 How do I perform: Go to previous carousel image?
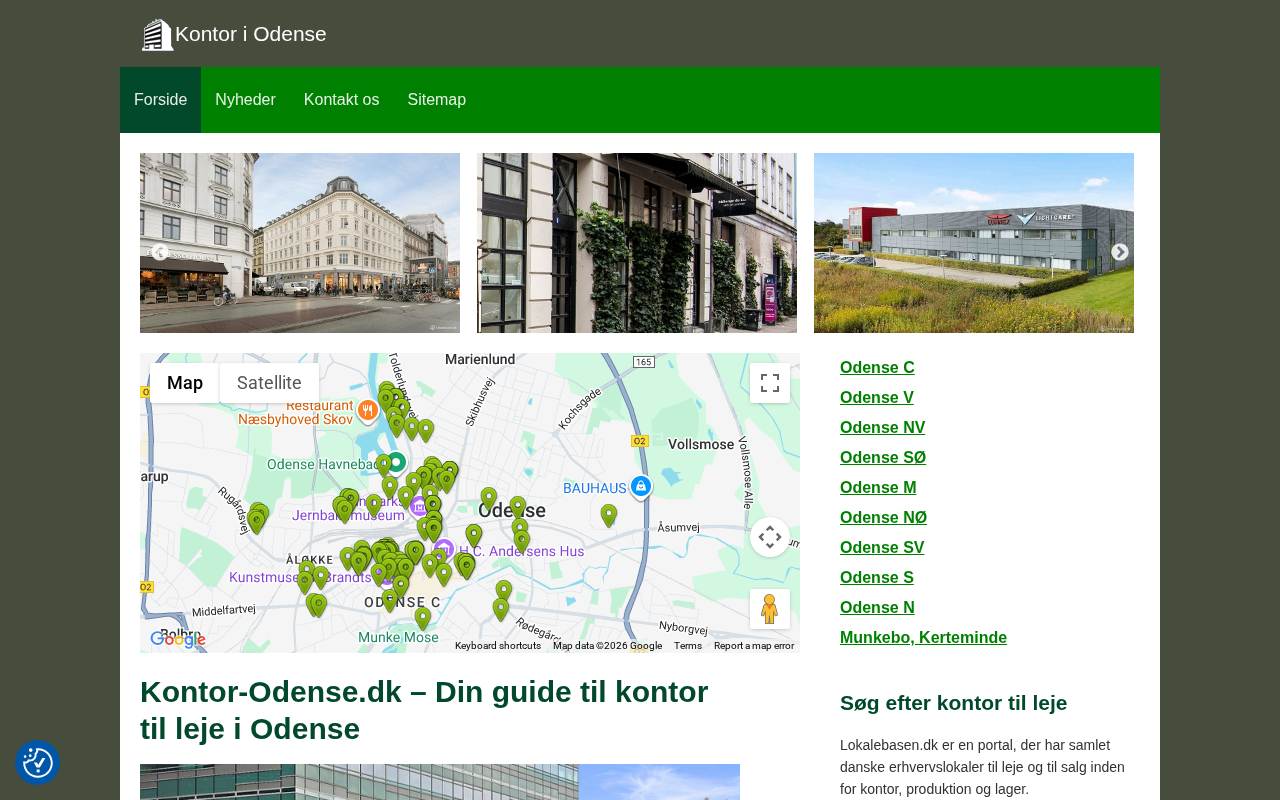pyautogui.click(x=160, y=252)
